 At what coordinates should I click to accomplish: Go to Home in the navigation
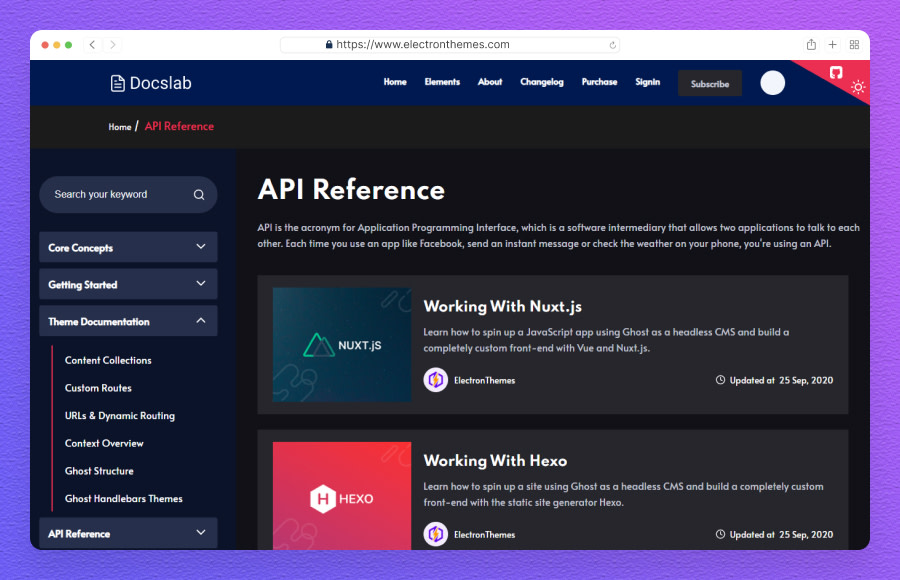[x=395, y=82]
